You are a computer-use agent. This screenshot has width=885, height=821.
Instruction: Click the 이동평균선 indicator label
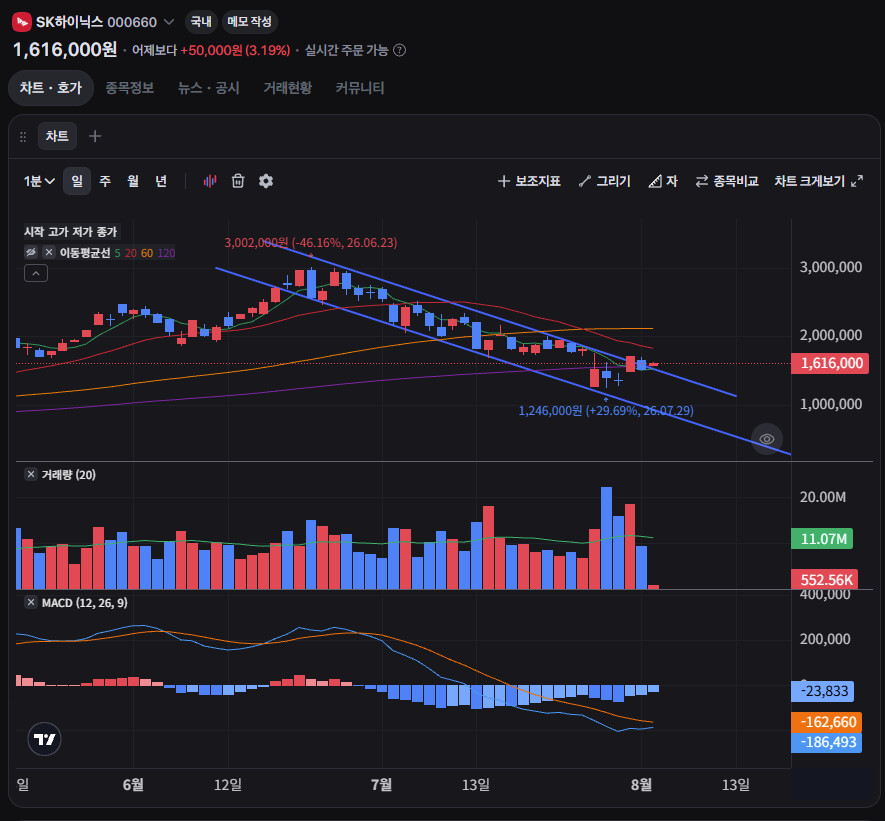point(85,253)
